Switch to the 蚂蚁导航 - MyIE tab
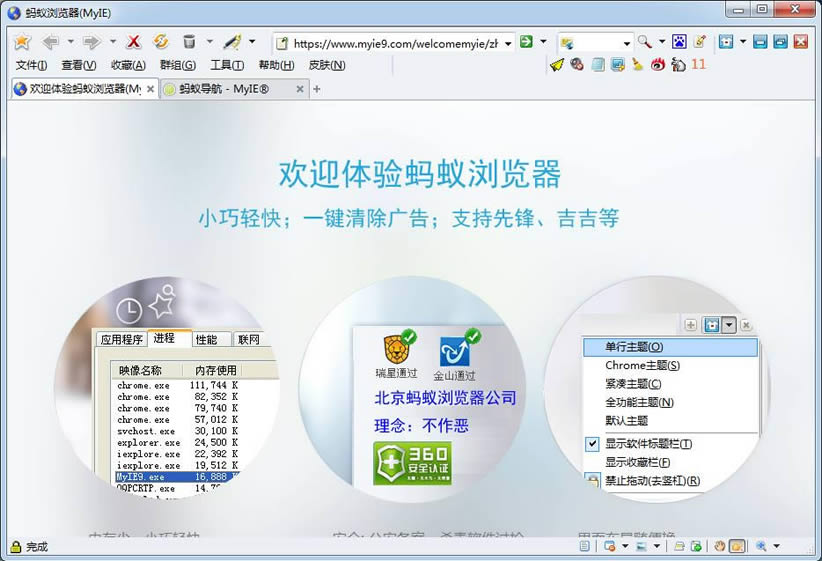This screenshot has height=561, width=822. click(233, 89)
